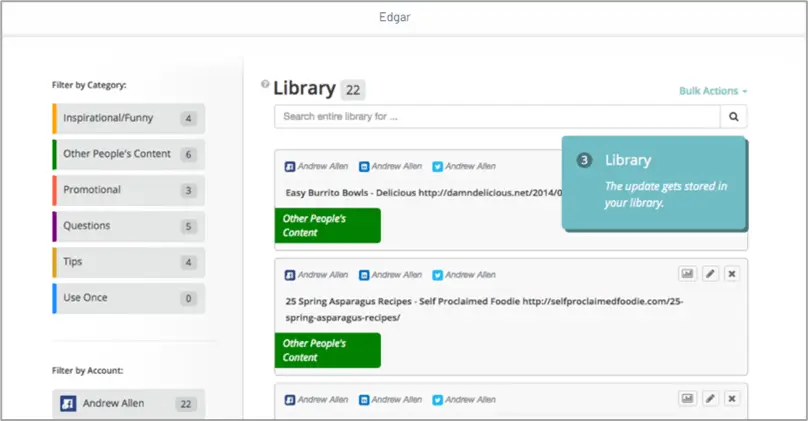Click Other People's Content tag on burrito post
Screen dimensions: 808x421
pyautogui.click(x=328, y=226)
